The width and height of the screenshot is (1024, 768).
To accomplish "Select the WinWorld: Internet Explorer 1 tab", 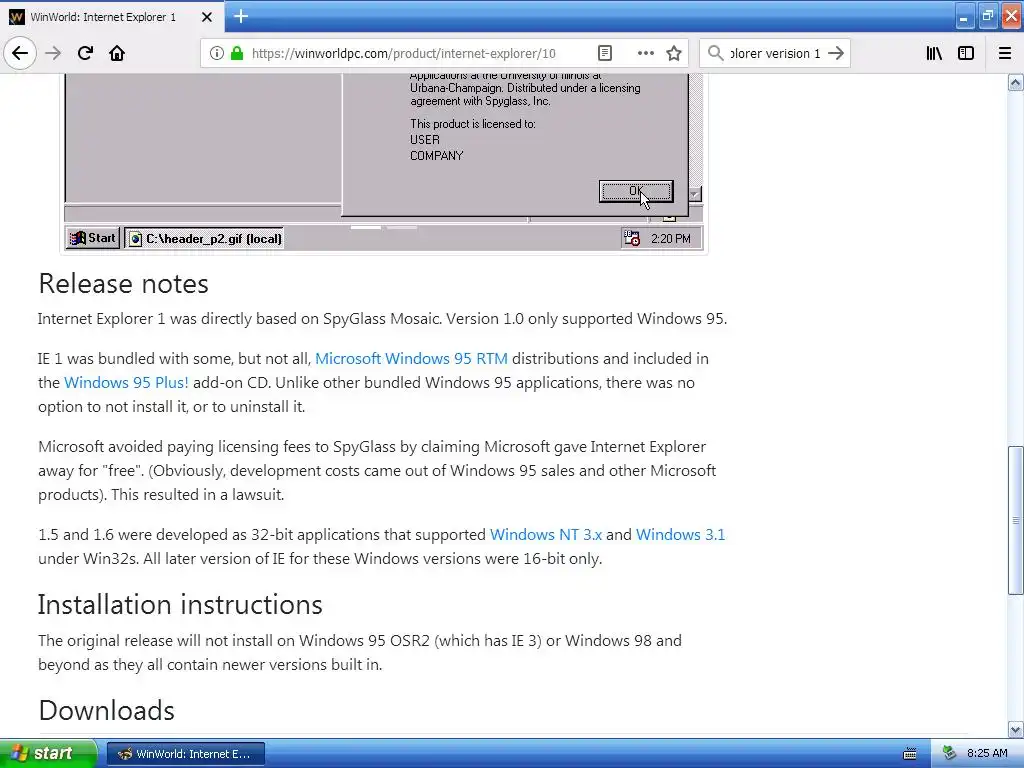I will 112,16.
